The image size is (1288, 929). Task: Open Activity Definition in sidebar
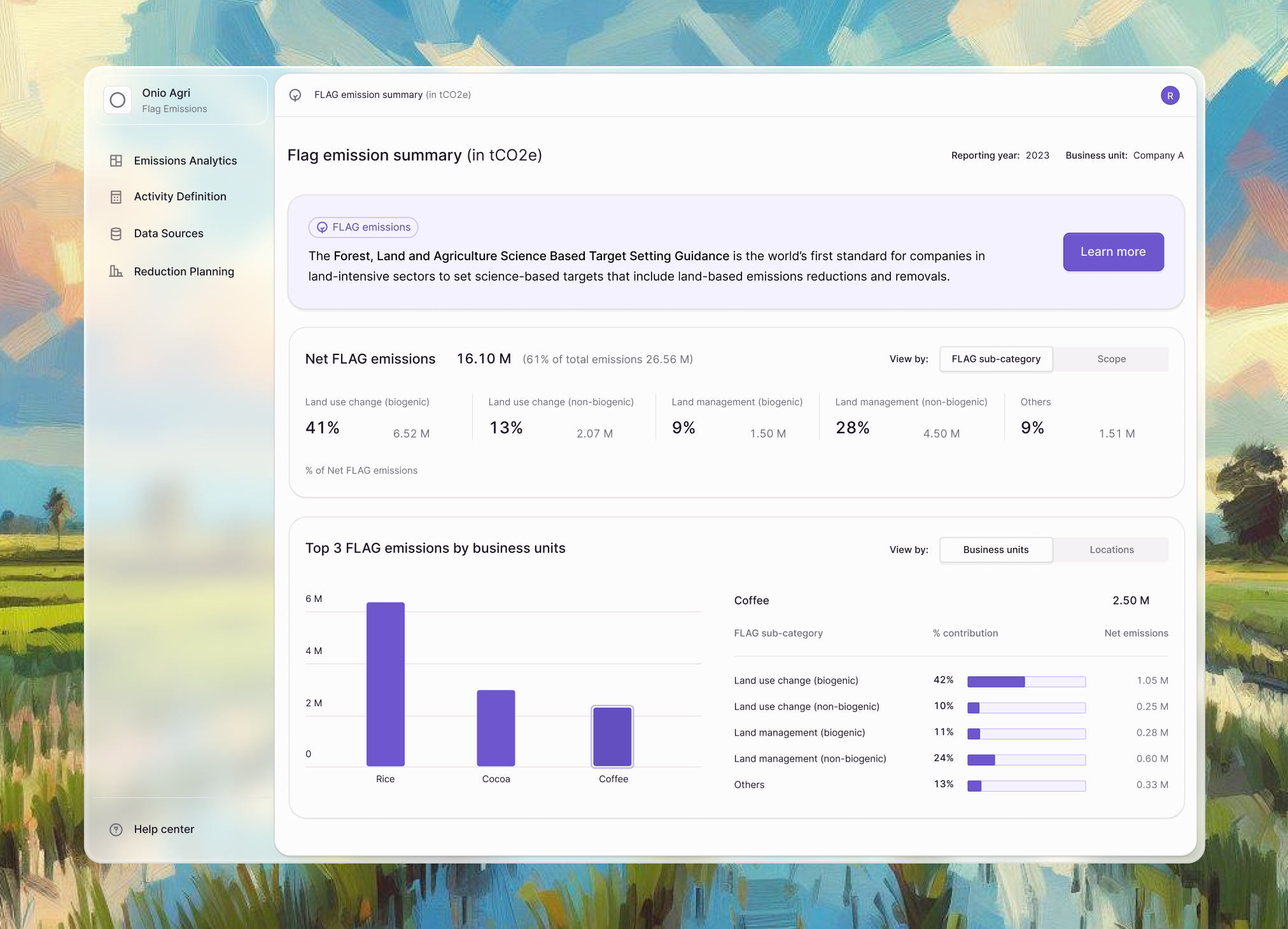167,197
